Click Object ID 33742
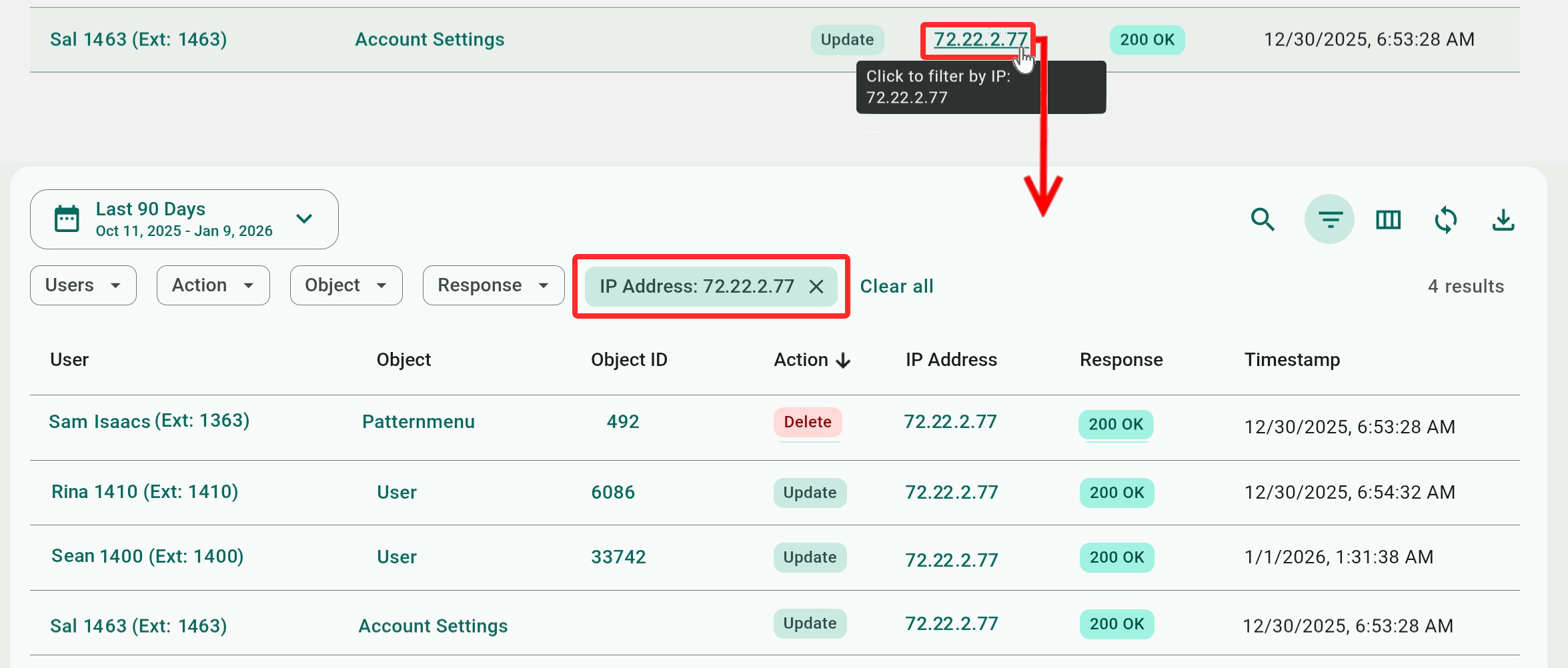1568x668 pixels. 618,557
